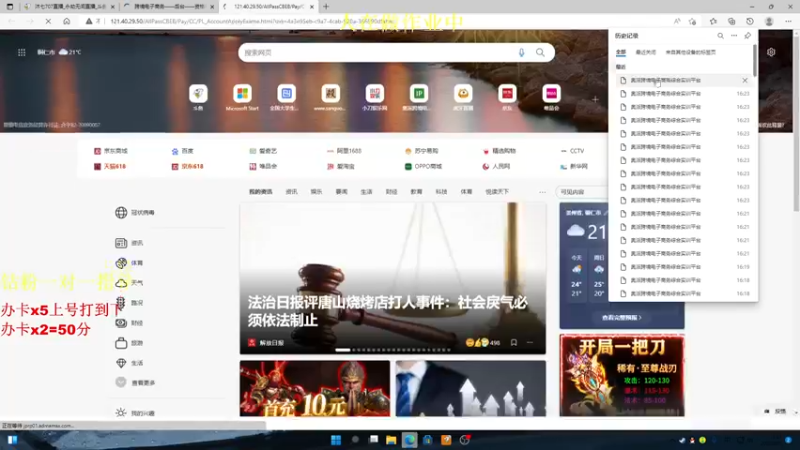Screen dimensions: 800x450
Task: Open the 爱奇艺 link
Action: tap(263, 151)
